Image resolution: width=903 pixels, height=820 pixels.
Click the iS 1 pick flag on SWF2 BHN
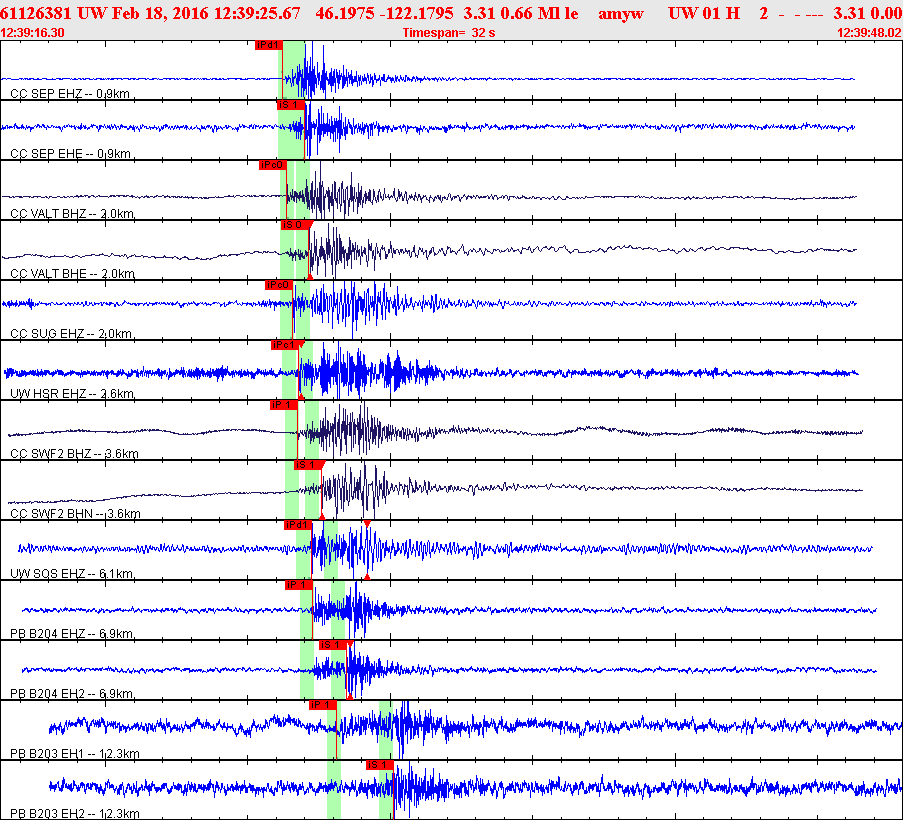[308, 465]
